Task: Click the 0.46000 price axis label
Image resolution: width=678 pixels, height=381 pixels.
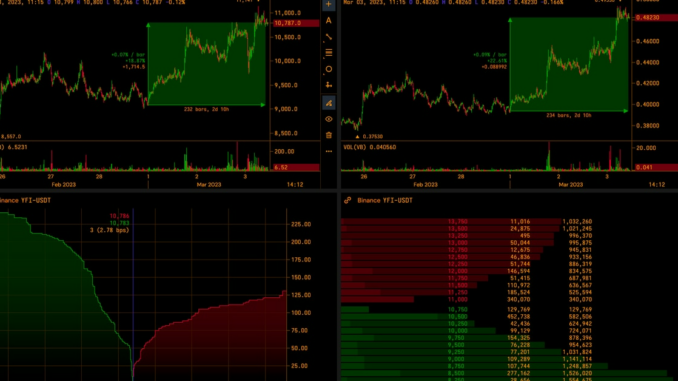Action: [x=648, y=41]
